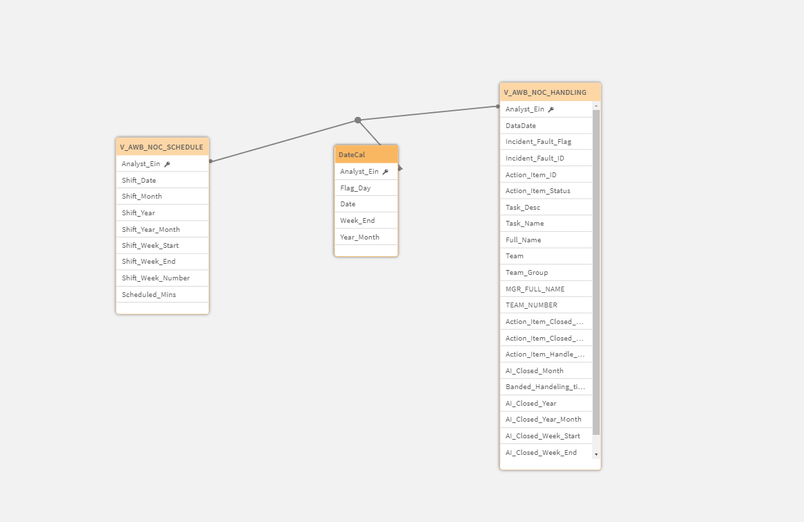This screenshot has height=522, width=804.
Task: Click the association junction node above DateCal
Action: tap(358, 120)
